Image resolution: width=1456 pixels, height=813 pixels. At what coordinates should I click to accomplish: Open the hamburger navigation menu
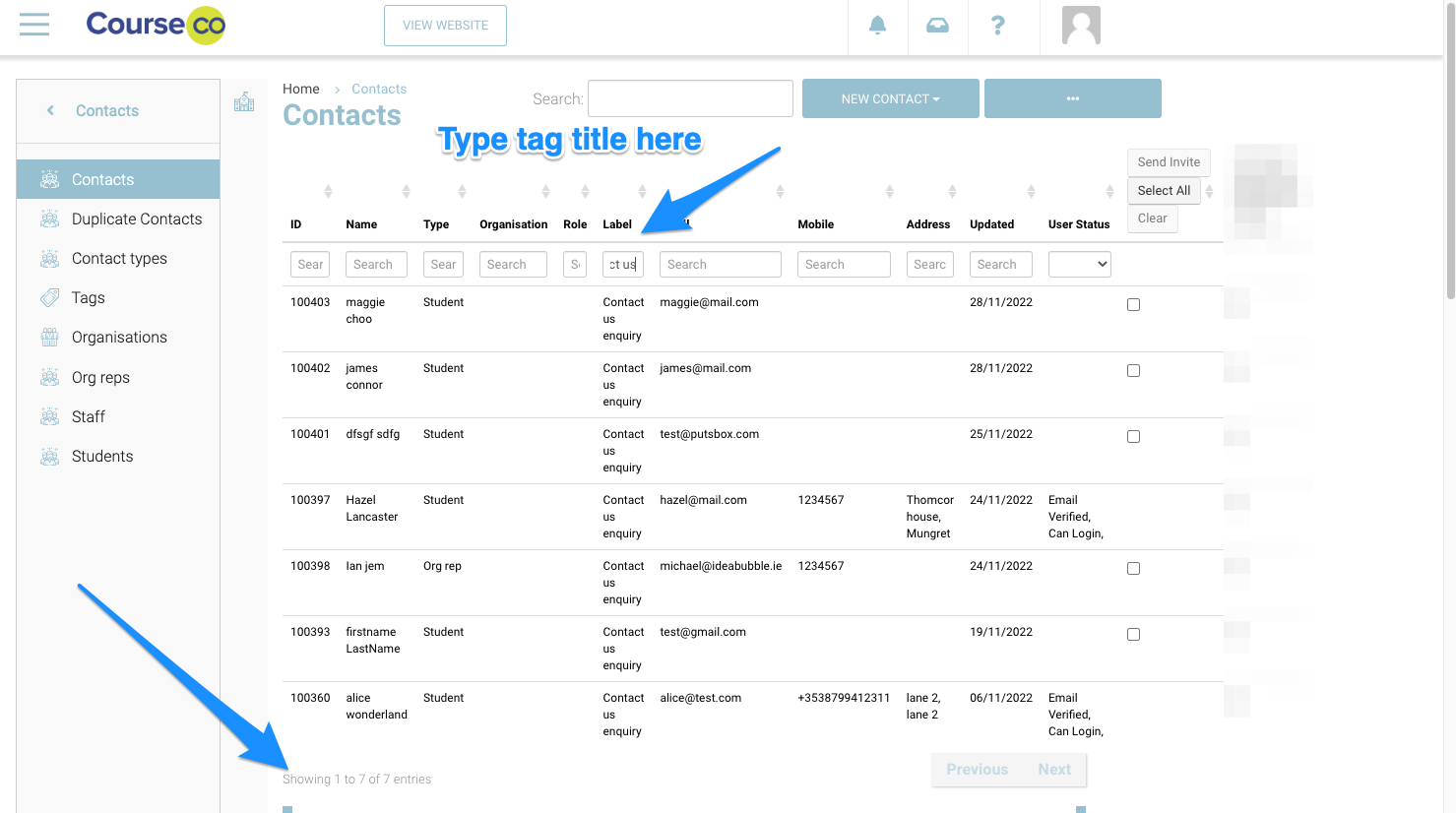pyautogui.click(x=34, y=25)
